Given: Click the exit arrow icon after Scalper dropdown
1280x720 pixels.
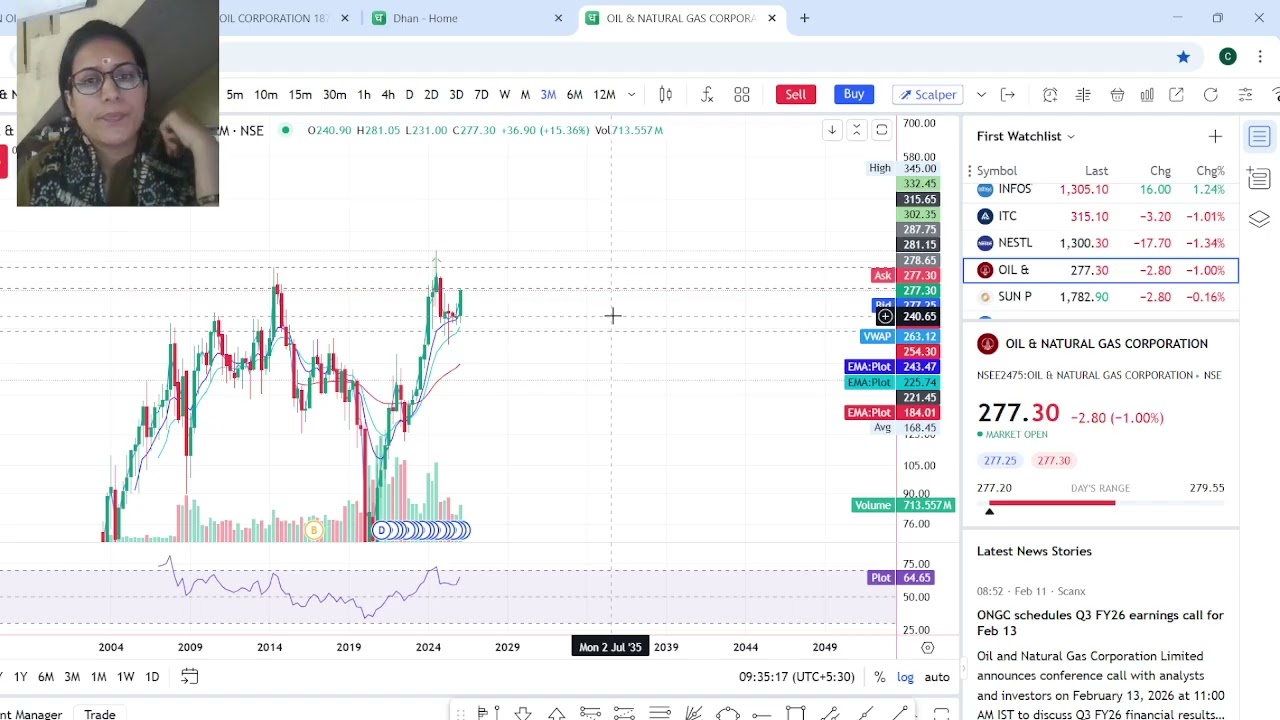Looking at the screenshot, I should coord(1008,94).
